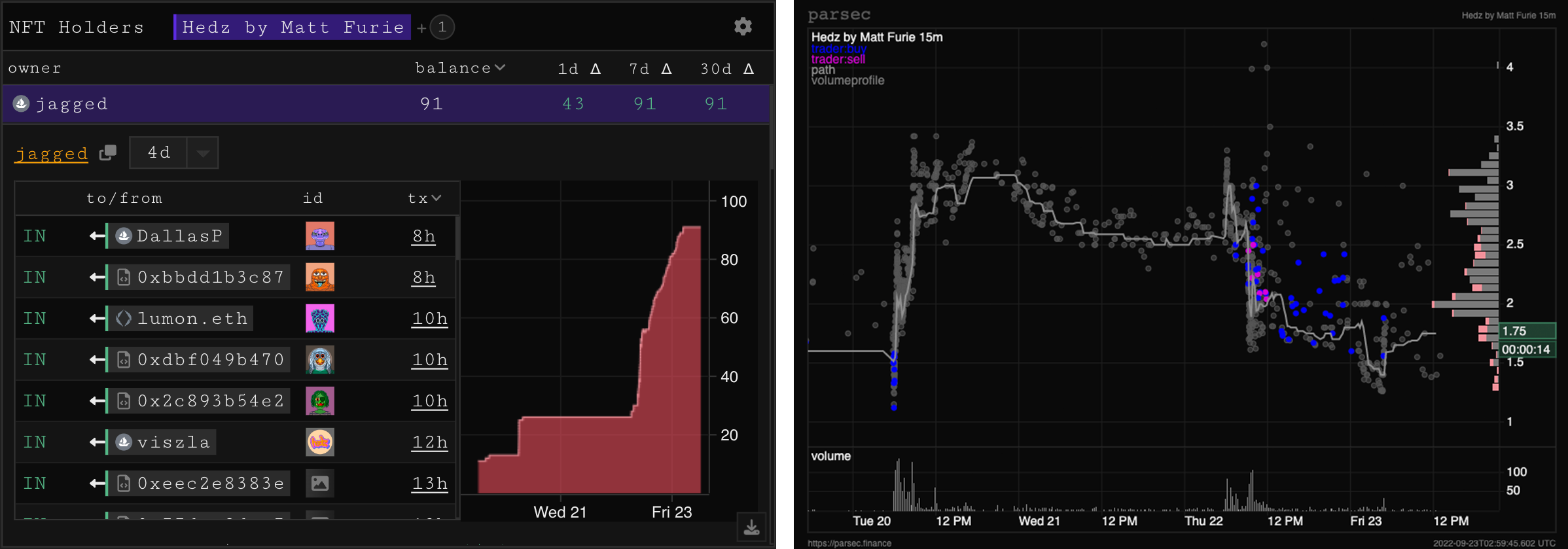Viewport: 1568px width, 549px height.
Task: Click the OpenSea icon next to viszla
Action: click(x=124, y=442)
